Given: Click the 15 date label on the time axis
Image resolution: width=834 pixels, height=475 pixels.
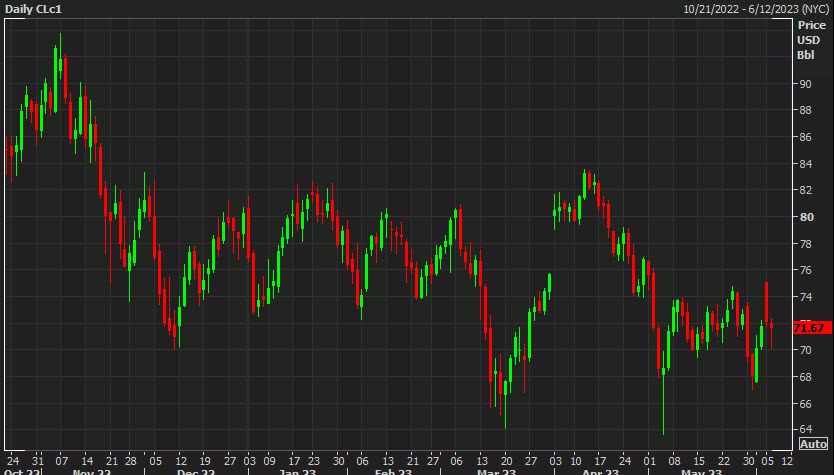Looking at the screenshot, I should point(699,461).
